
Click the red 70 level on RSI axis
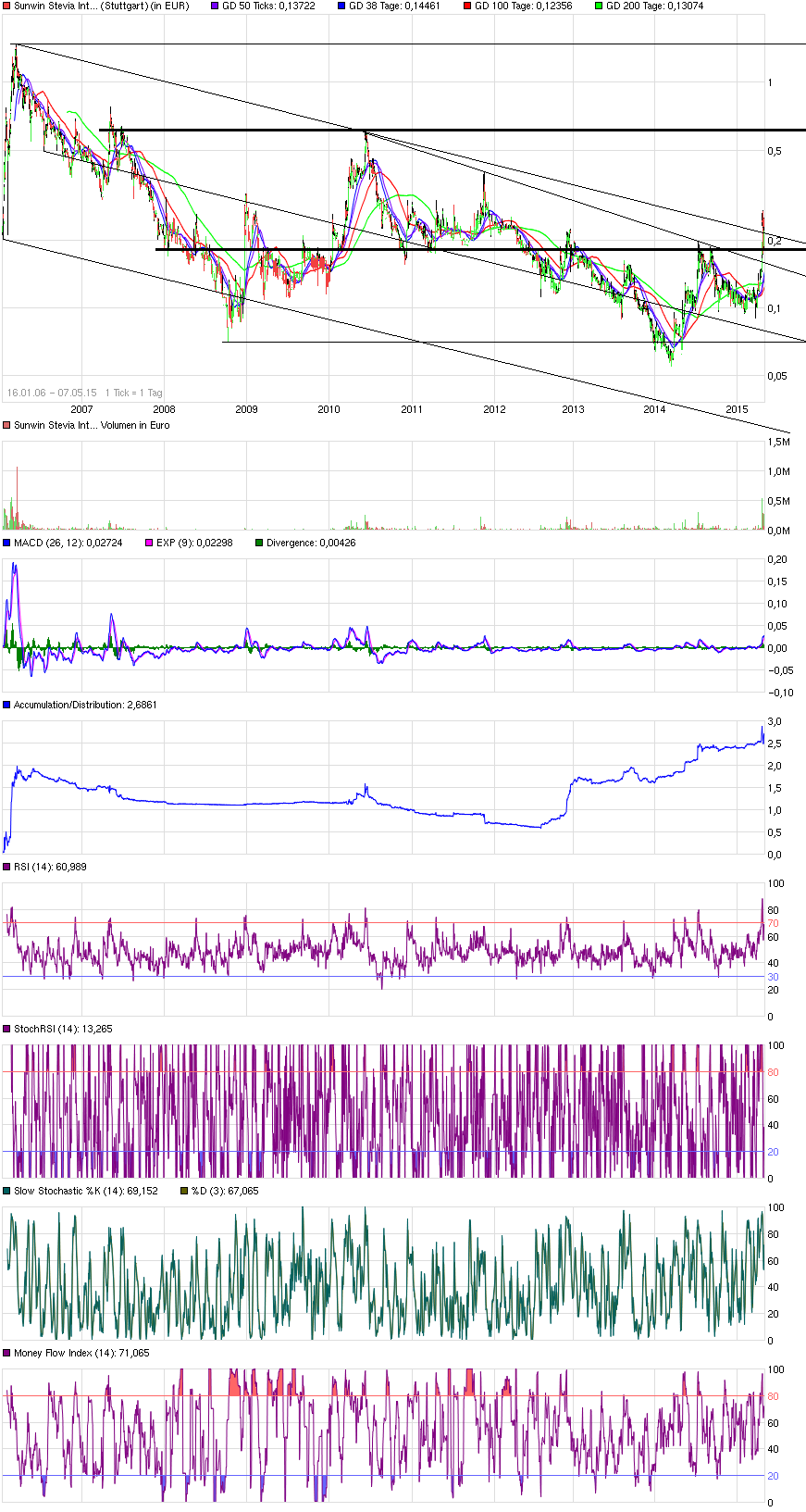773,923
